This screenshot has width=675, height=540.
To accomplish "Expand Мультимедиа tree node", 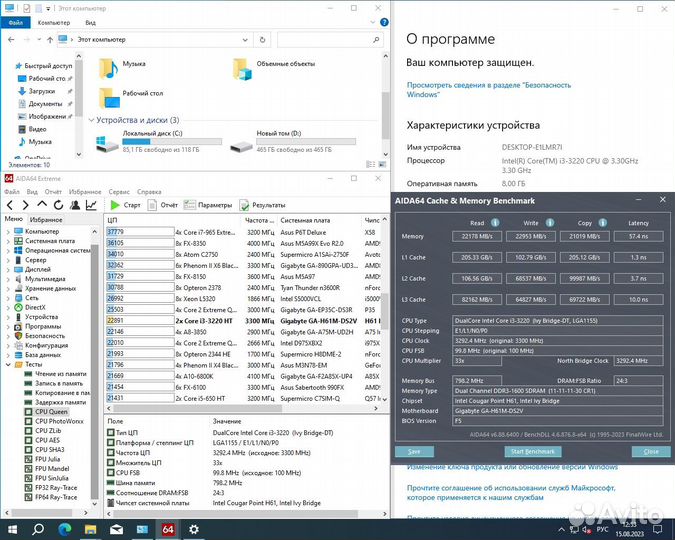I will click(8, 279).
